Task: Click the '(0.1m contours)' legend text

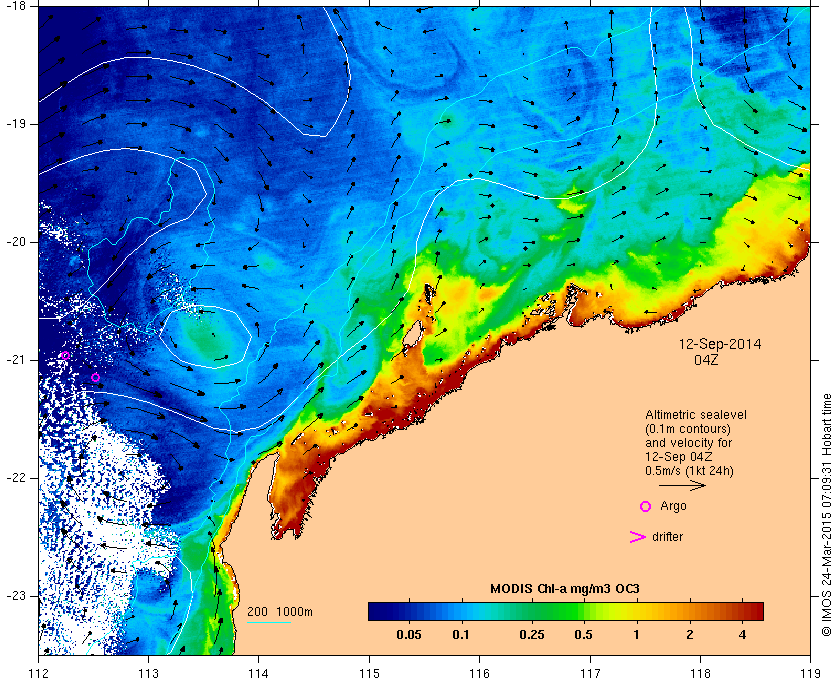Action: (688, 429)
